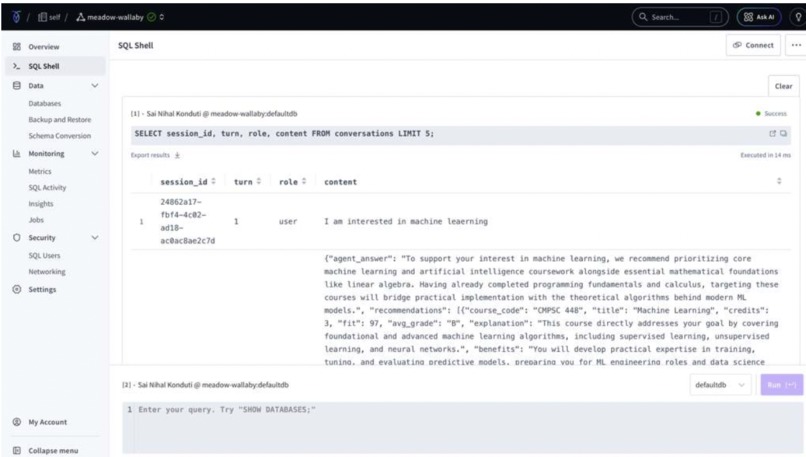
Task: Click the Data database icon
Action: 16,85
